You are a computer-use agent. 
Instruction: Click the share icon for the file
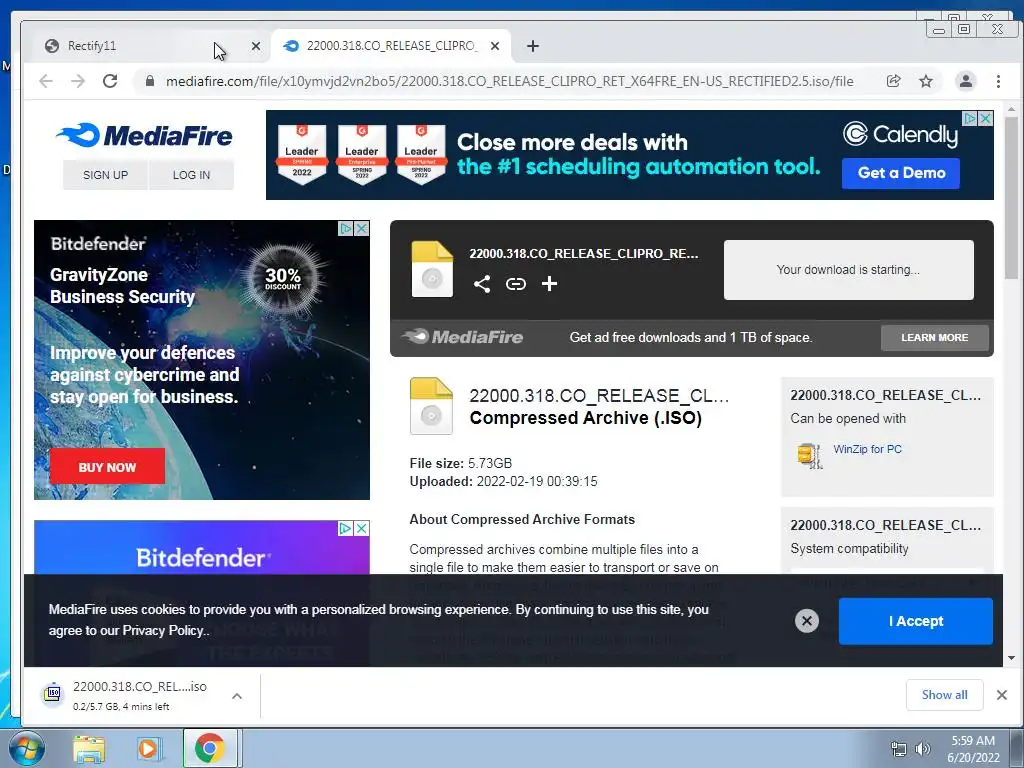(482, 283)
